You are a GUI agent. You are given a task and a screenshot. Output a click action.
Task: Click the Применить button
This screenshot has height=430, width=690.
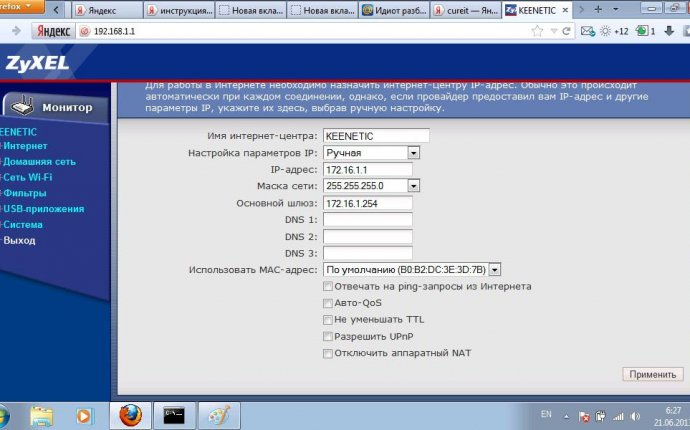(653, 374)
